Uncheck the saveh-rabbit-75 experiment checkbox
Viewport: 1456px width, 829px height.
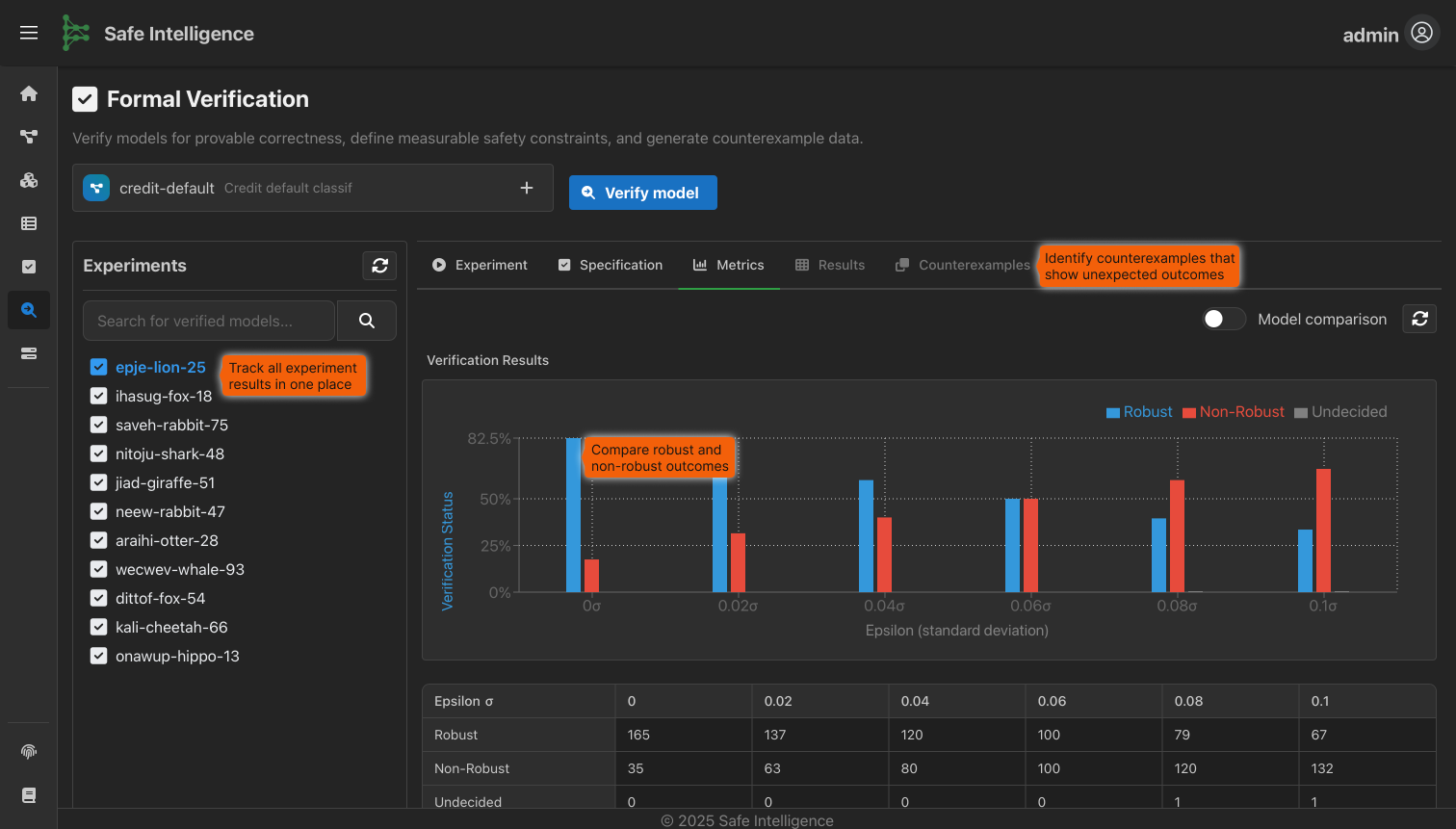98,425
